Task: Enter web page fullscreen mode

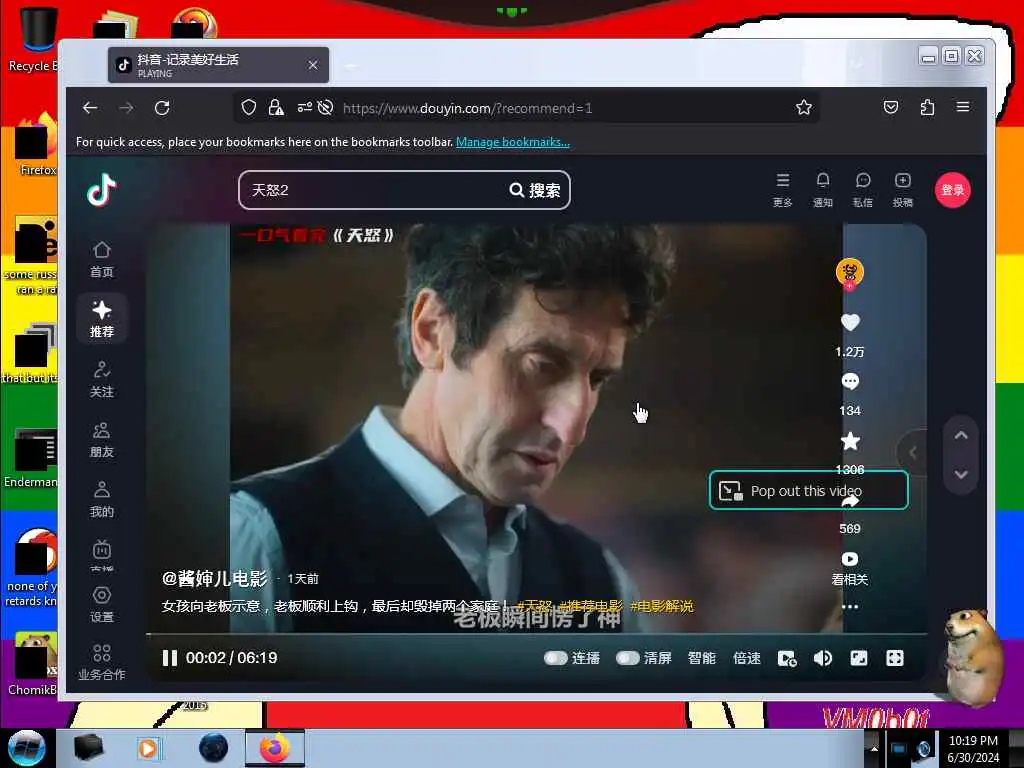Action: click(859, 658)
